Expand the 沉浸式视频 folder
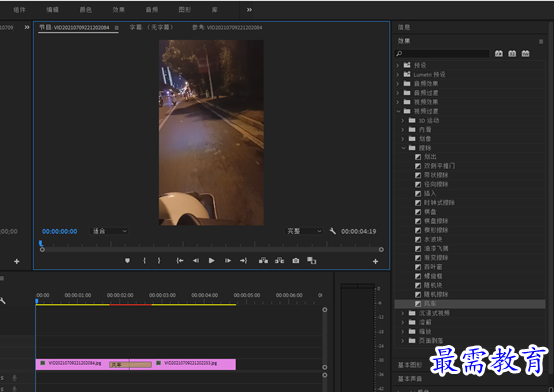Viewport: 554px width, 392px height. (x=402, y=313)
